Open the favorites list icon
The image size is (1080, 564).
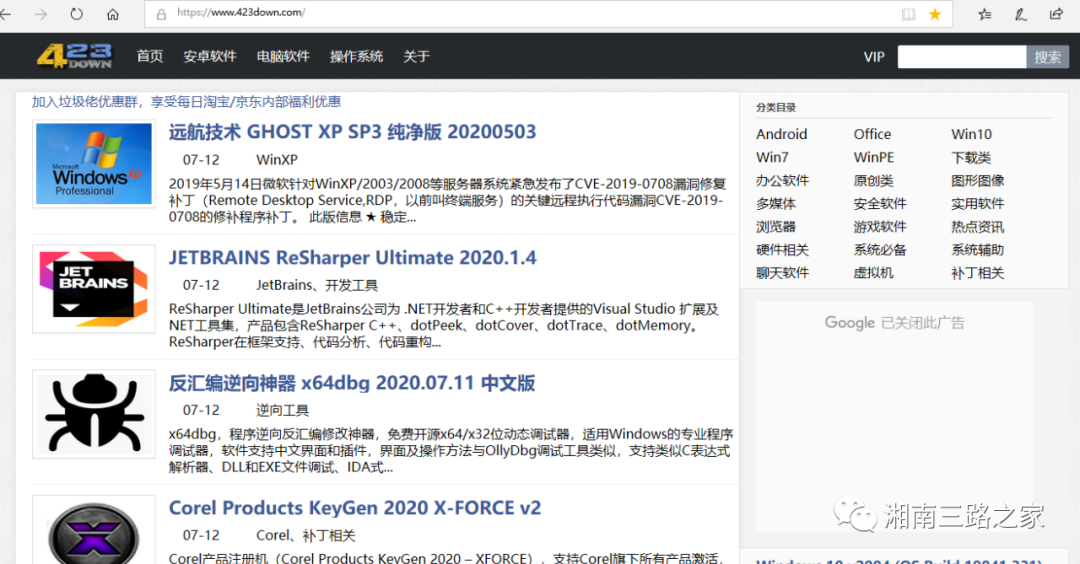click(x=985, y=14)
